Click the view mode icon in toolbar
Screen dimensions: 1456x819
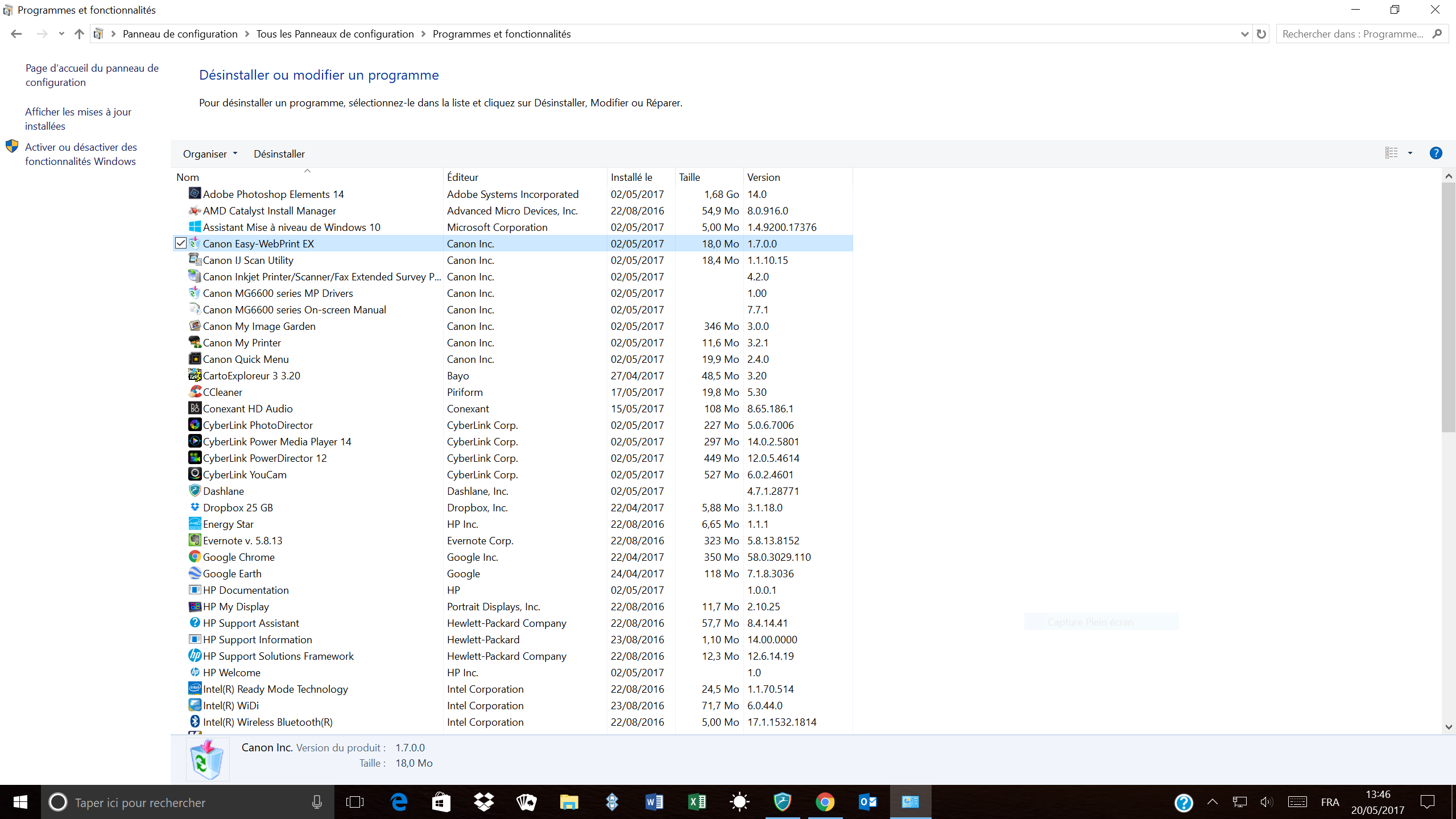(x=1391, y=153)
